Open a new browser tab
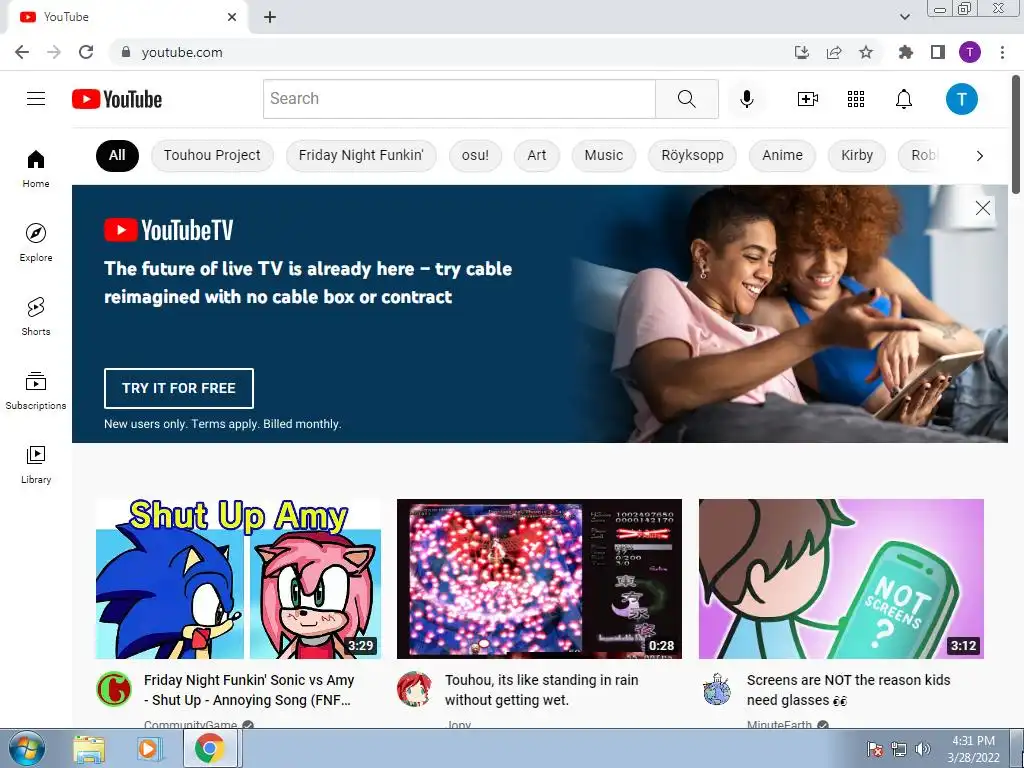 coord(270,17)
